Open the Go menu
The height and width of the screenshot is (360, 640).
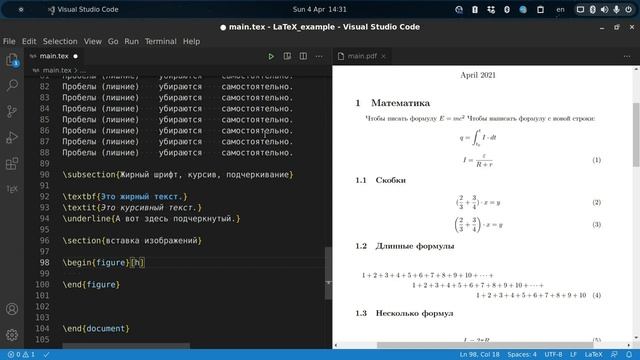tap(113, 41)
